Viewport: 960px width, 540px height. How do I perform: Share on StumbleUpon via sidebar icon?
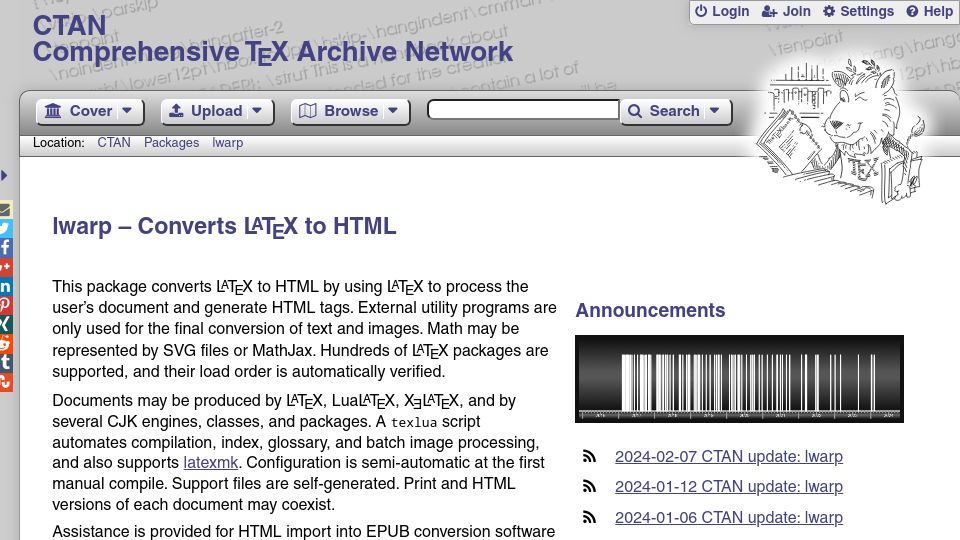point(6,382)
